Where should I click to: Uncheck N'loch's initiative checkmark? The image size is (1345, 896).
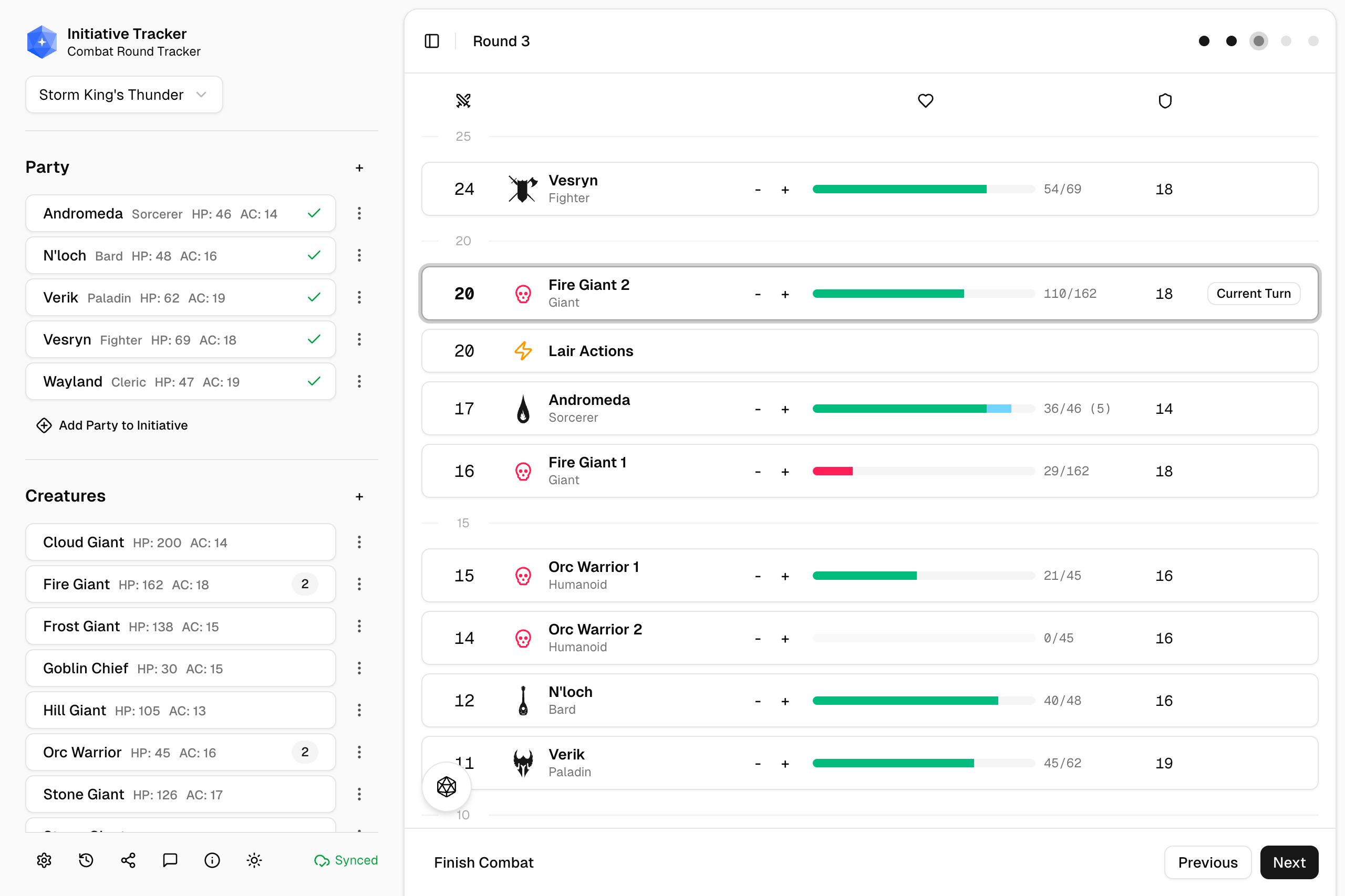click(314, 255)
